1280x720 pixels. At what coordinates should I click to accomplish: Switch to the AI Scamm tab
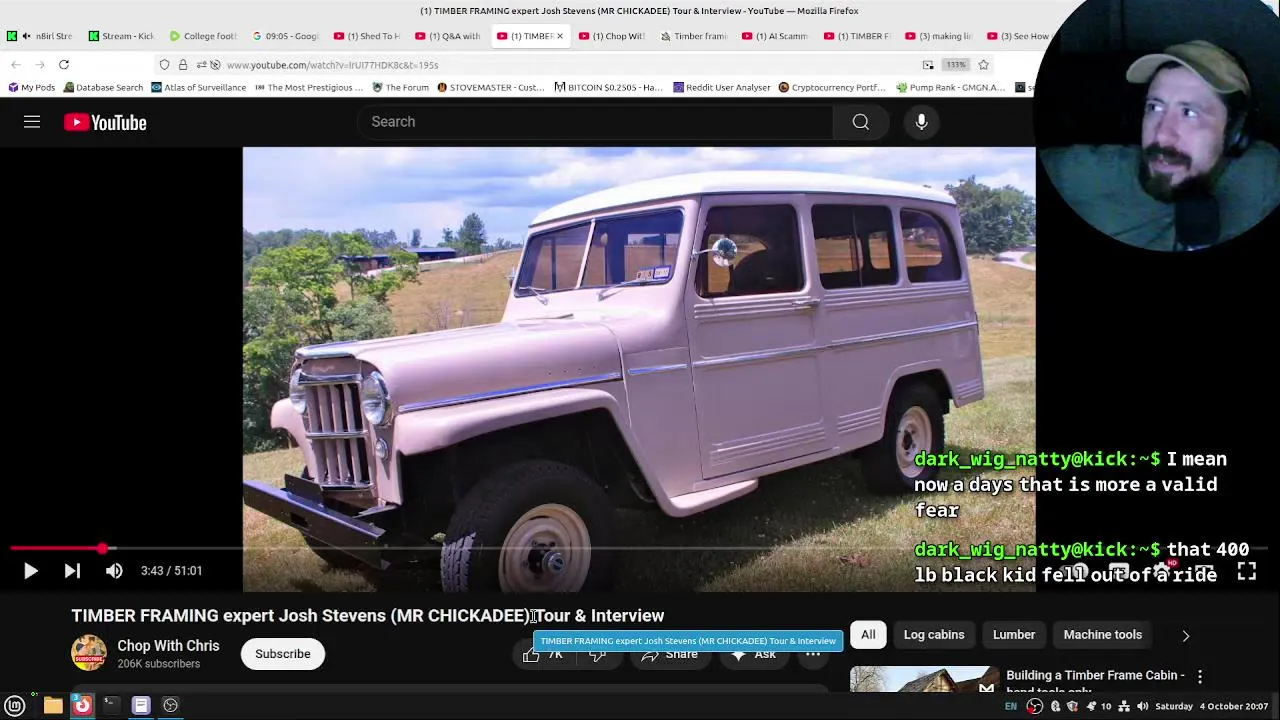(x=775, y=36)
